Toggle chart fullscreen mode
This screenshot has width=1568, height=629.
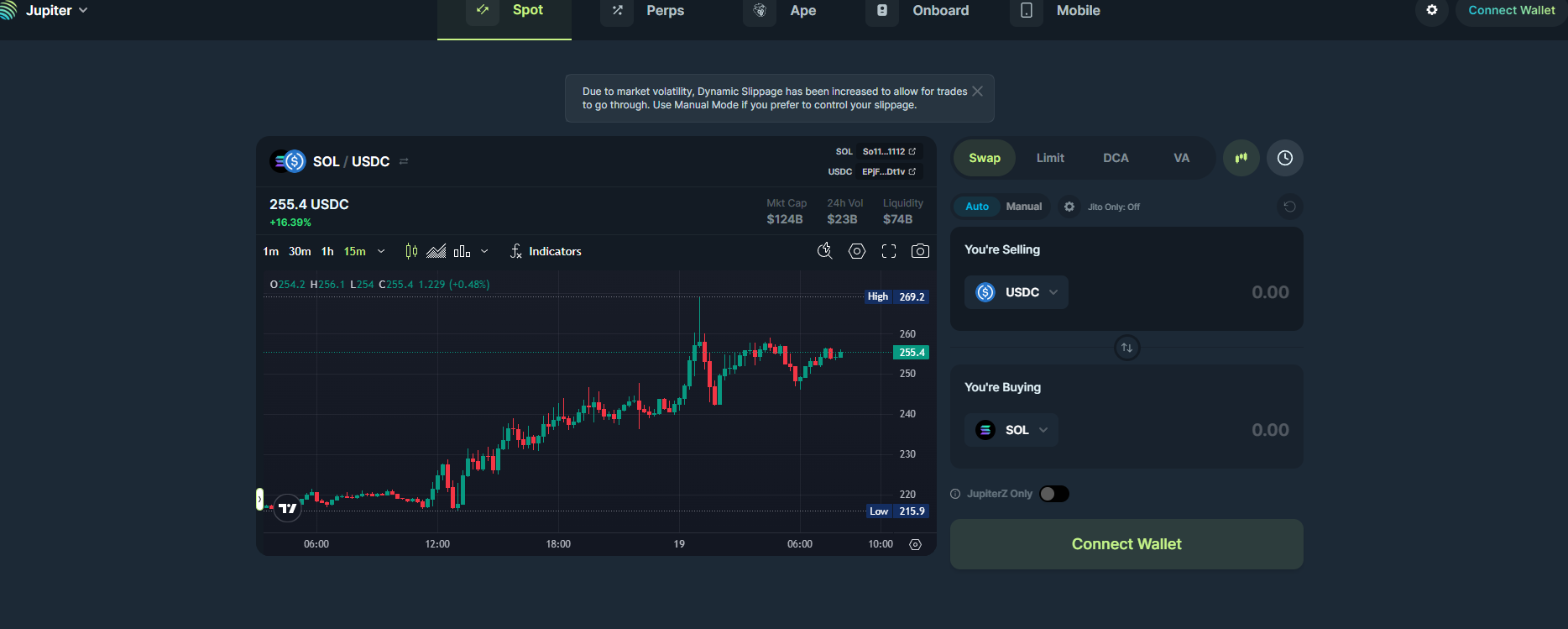(889, 251)
